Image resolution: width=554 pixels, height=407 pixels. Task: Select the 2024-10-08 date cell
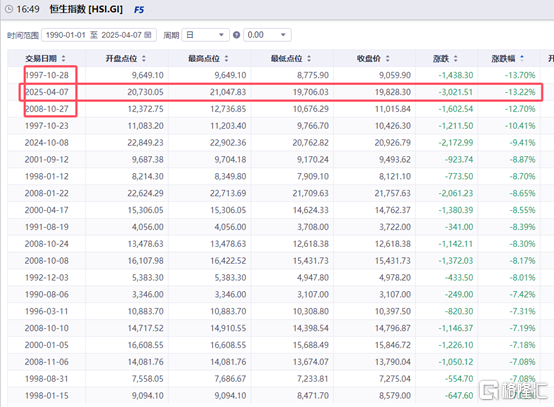tap(47, 143)
